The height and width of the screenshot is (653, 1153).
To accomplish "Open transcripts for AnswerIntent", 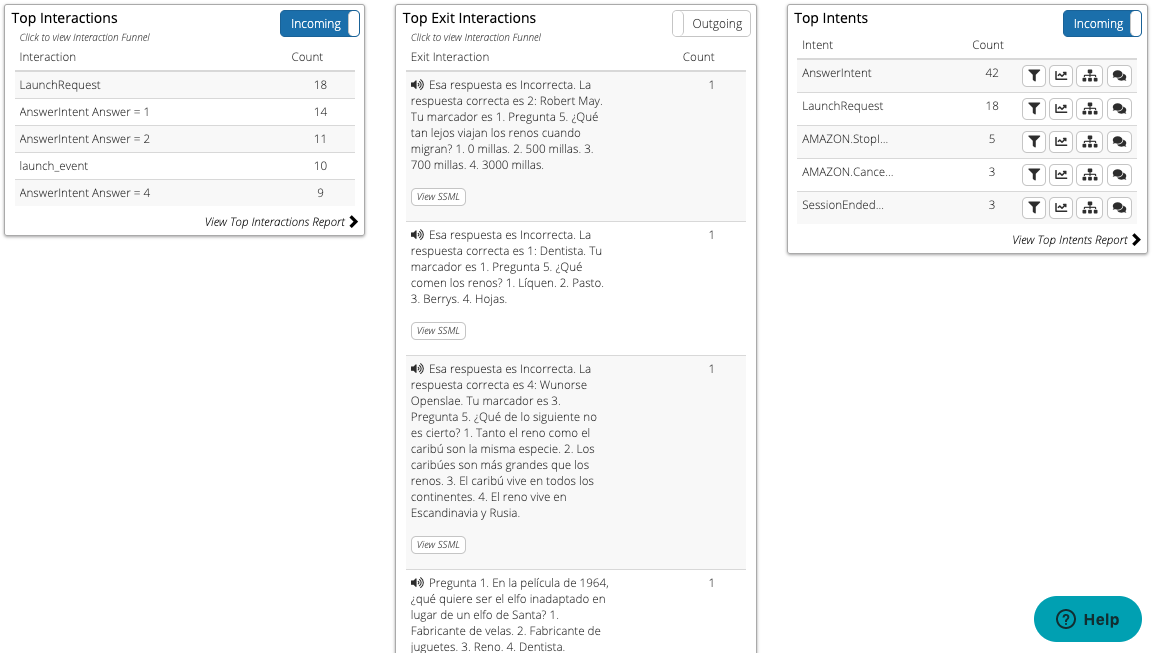I will pos(1119,75).
